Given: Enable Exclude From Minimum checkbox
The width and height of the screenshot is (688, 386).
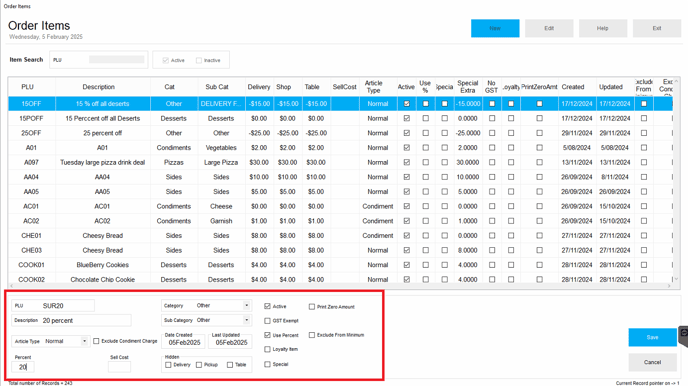Looking at the screenshot, I should pos(312,335).
